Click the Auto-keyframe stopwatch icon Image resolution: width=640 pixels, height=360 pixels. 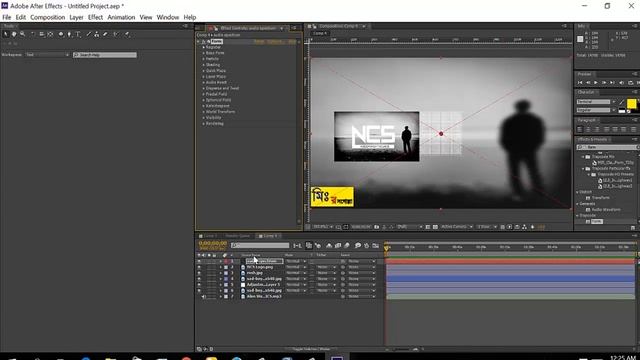click(x=367, y=246)
